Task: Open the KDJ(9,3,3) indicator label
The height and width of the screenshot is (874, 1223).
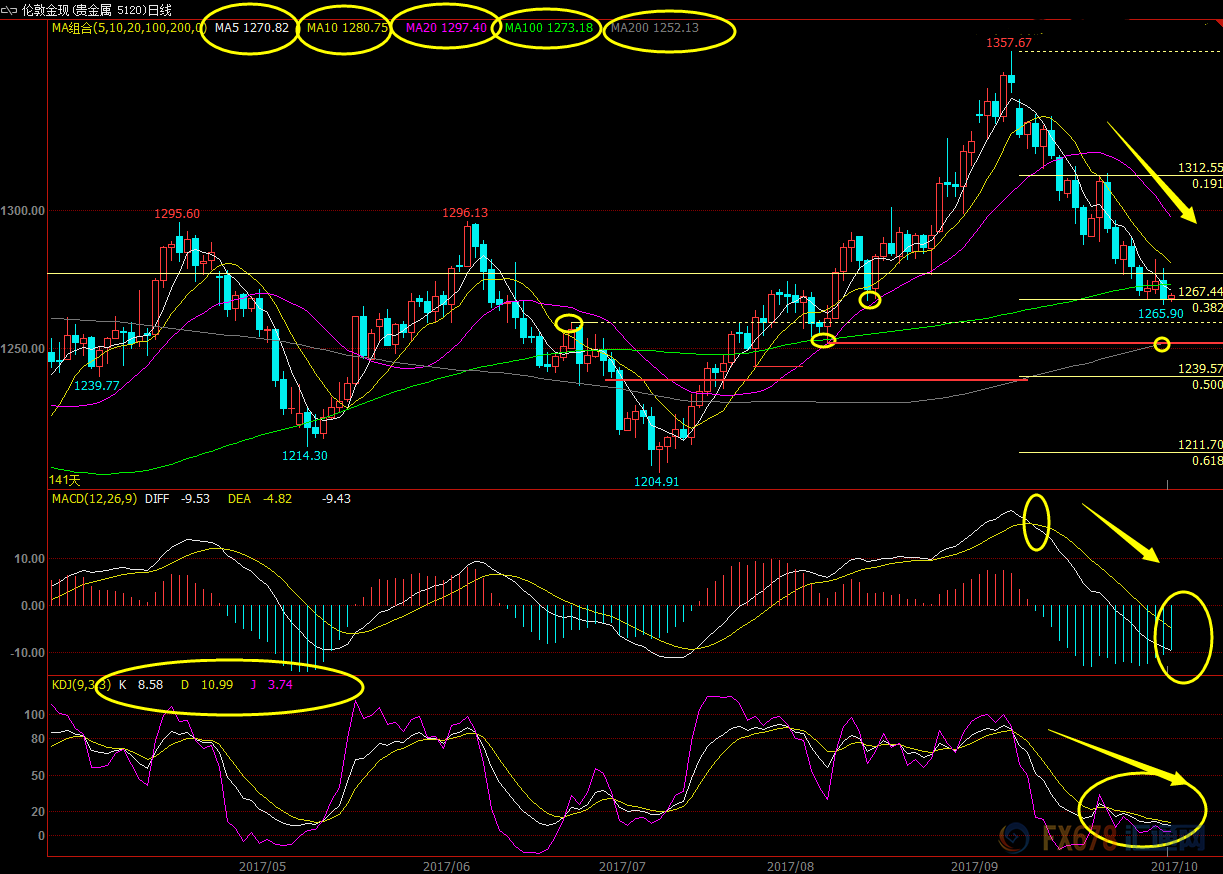Action: tap(78, 684)
